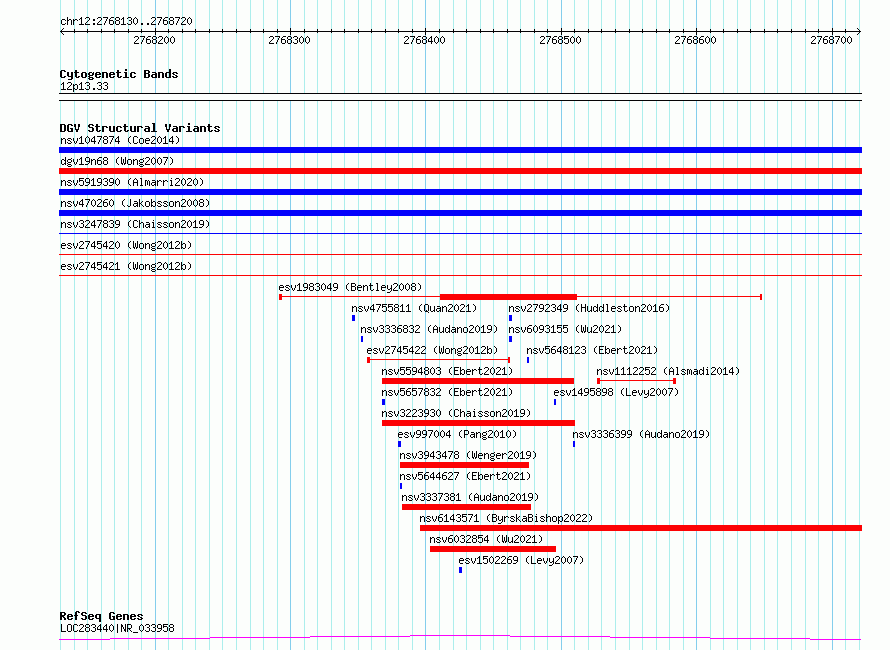This screenshot has height=650, width=890.
Task: Open the nsv5919390 (Almarri2020) variant label
Action: click(x=132, y=182)
